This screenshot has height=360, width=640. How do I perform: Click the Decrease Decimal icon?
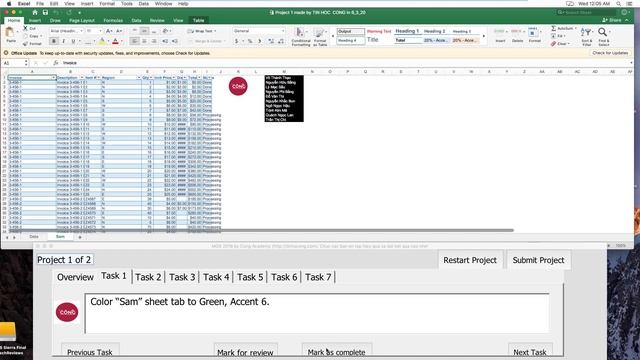pos(281,41)
